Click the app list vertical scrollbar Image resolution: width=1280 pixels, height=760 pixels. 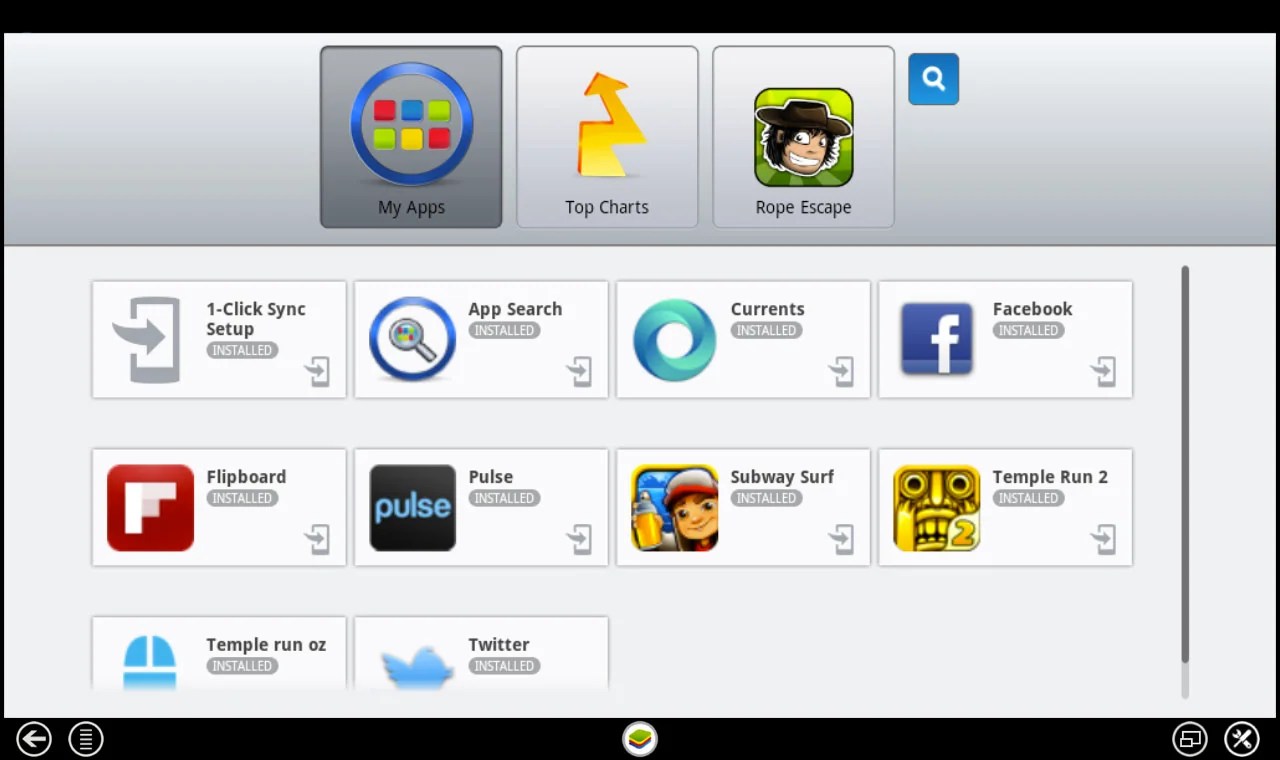click(1185, 482)
